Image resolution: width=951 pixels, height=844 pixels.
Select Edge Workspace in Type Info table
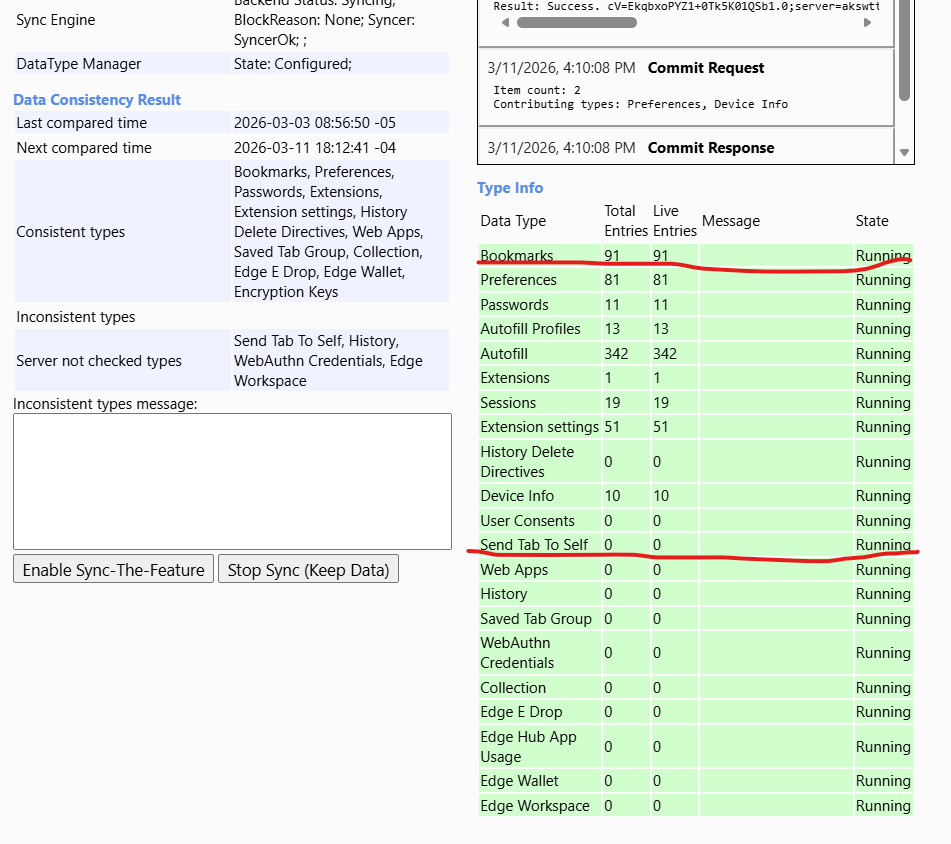pos(535,806)
